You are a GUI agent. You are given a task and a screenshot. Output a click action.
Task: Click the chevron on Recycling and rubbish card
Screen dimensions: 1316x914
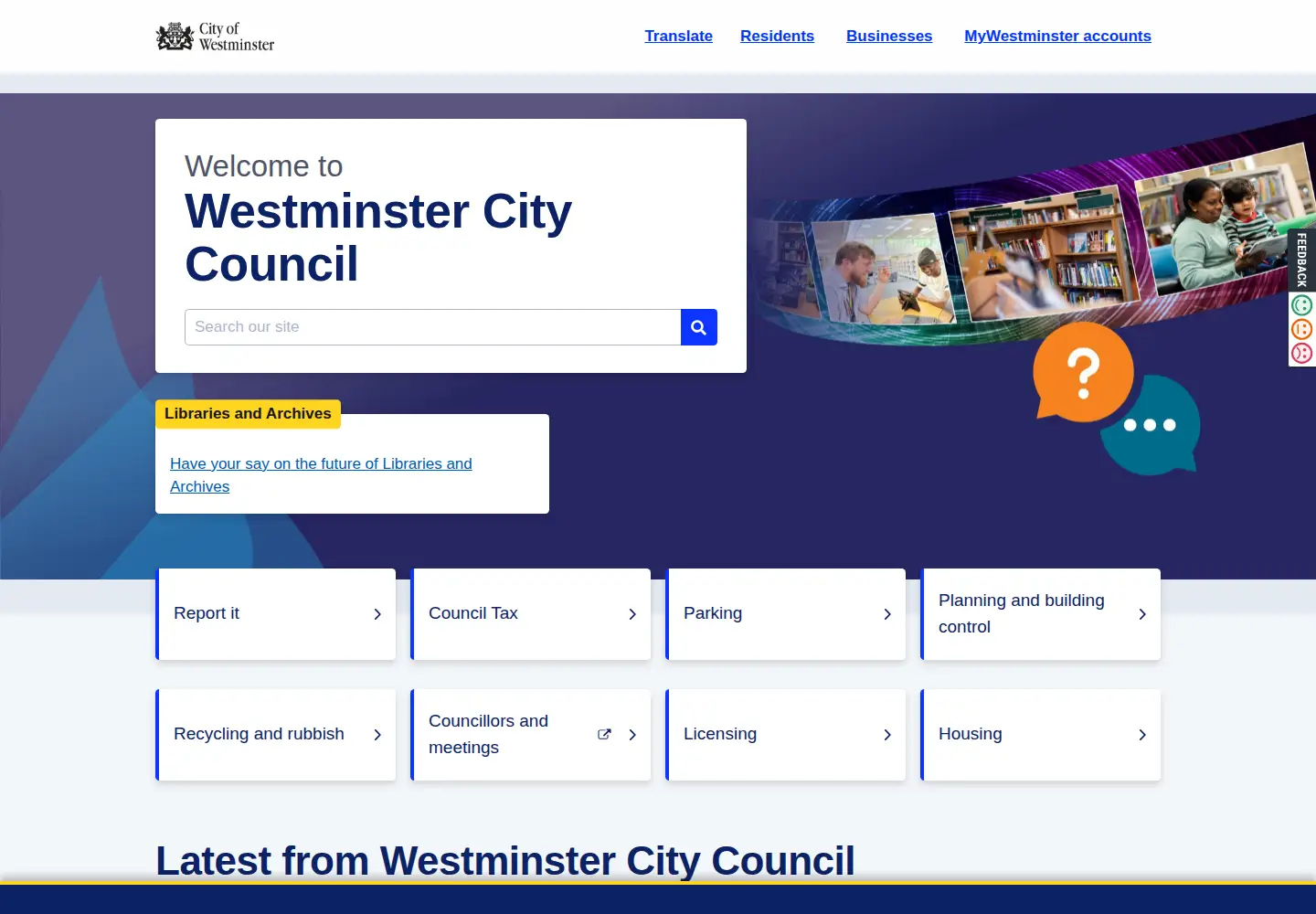377,735
